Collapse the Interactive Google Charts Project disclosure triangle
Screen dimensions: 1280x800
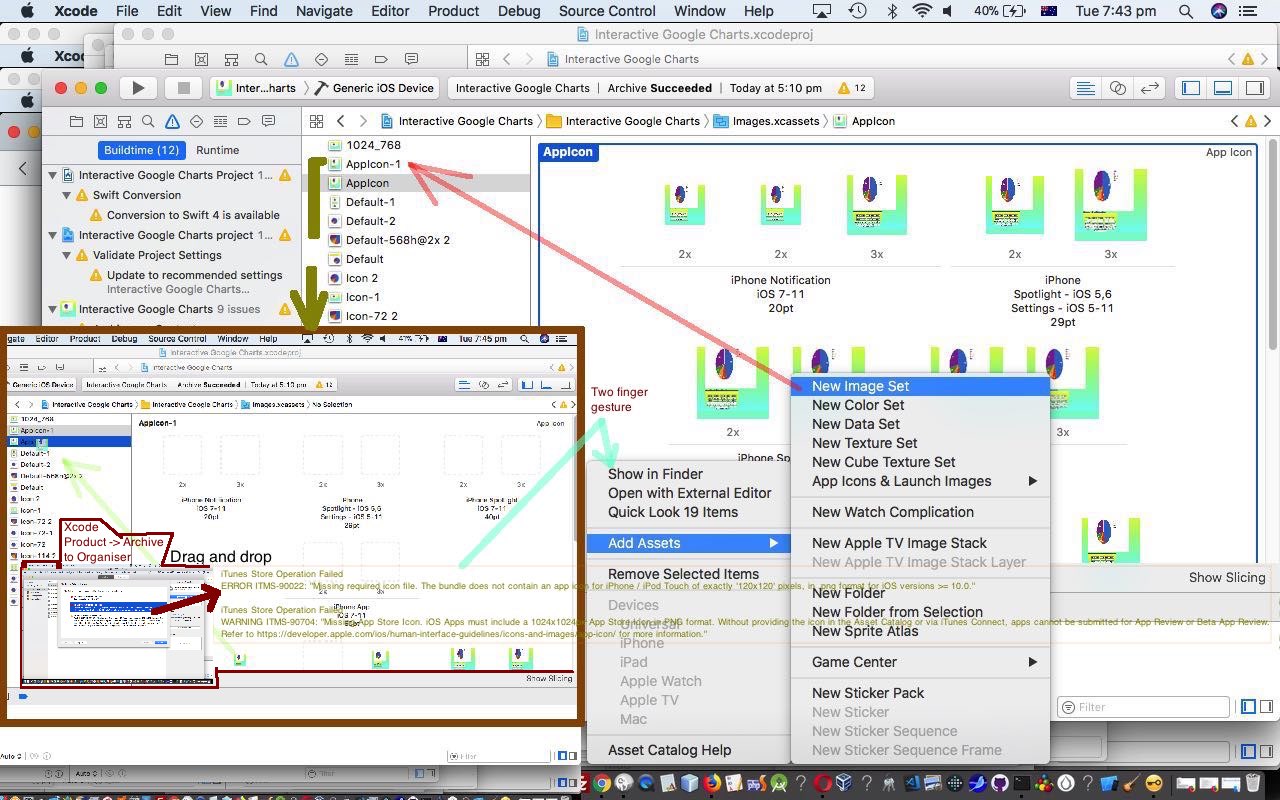coord(52,174)
